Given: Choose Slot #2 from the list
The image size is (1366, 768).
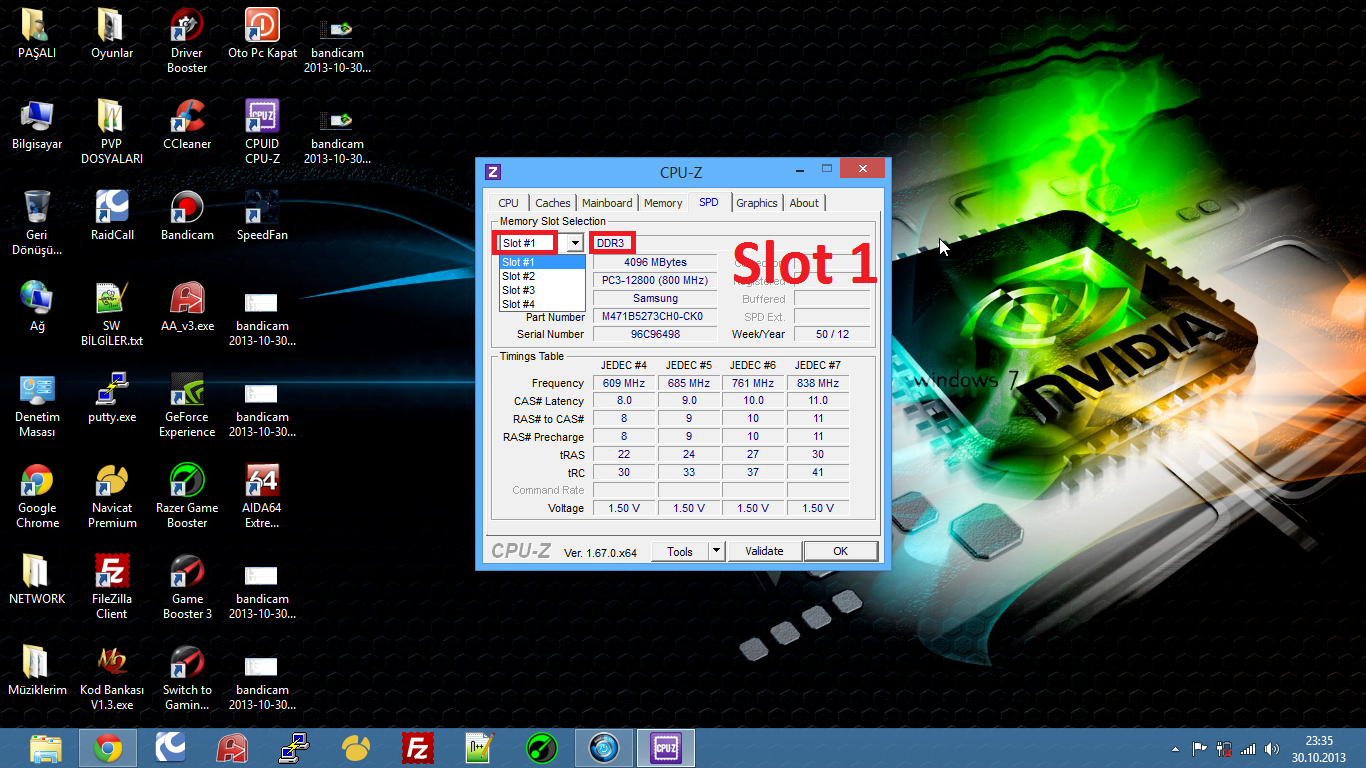Looking at the screenshot, I should click(x=542, y=276).
